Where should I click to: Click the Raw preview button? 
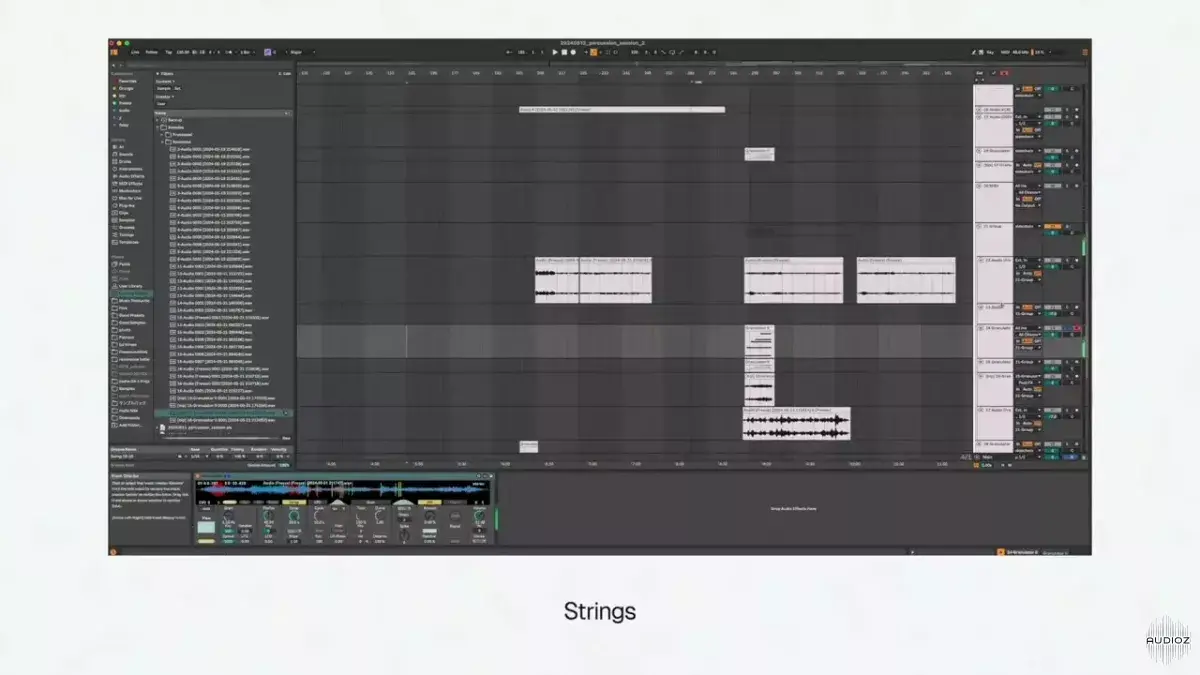(x=286, y=438)
